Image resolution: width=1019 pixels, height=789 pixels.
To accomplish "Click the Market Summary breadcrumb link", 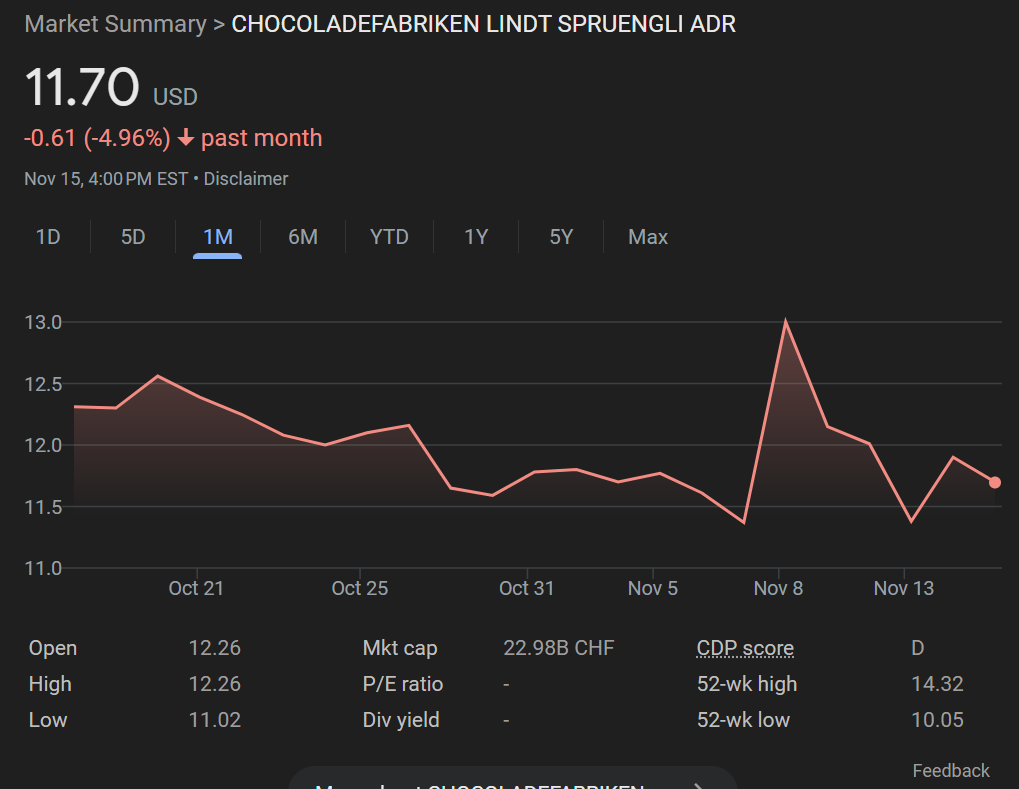I will (115, 24).
